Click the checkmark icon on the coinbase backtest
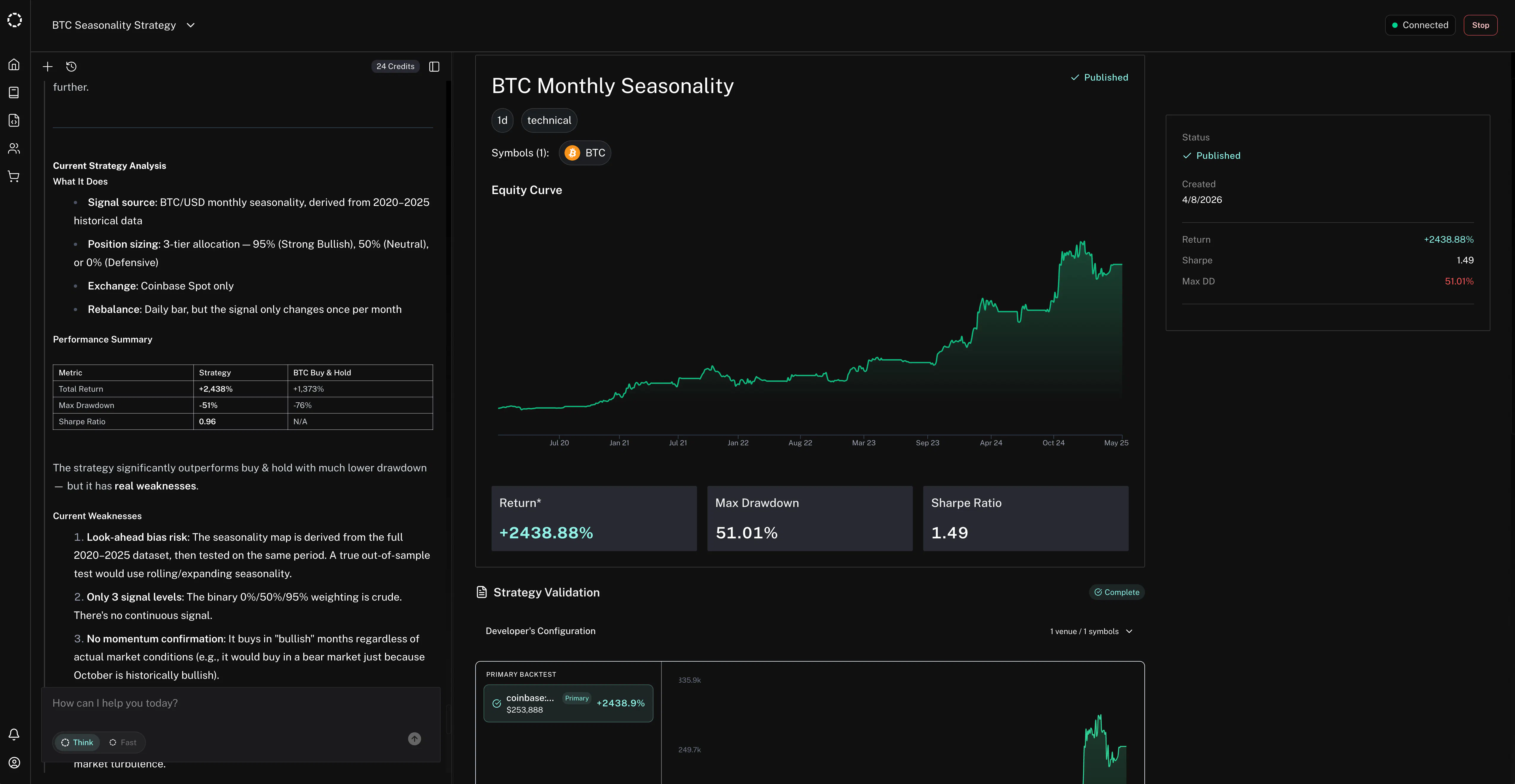The width and height of the screenshot is (1515, 784). [496, 703]
